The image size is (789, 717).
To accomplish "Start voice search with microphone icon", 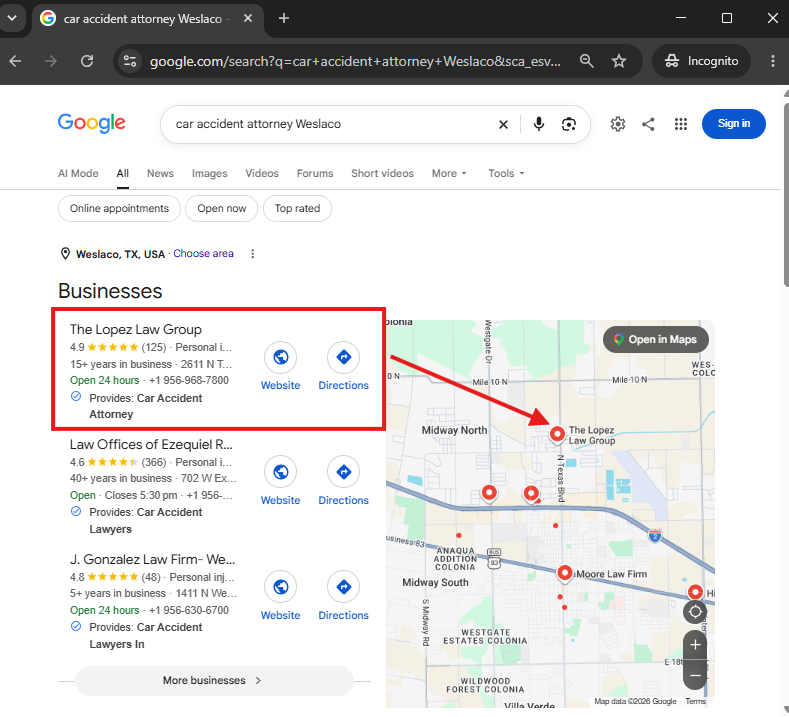I will point(539,124).
